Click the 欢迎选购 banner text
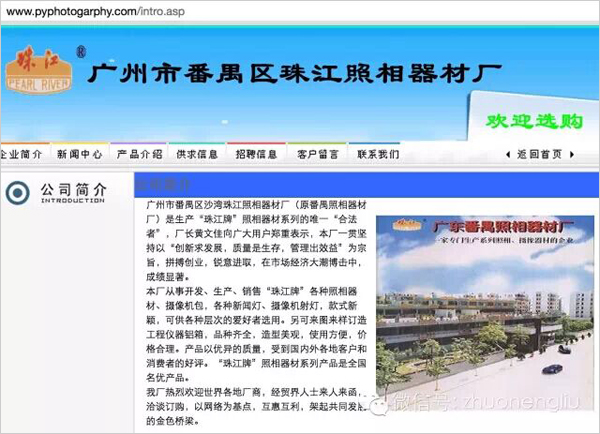 click(x=534, y=121)
